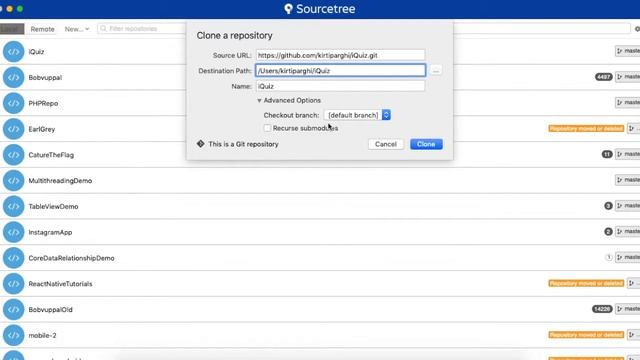Viewport: 640px width, 360px height.
Task: Click the PHPRepo repository icon
Action: point(13,103)
